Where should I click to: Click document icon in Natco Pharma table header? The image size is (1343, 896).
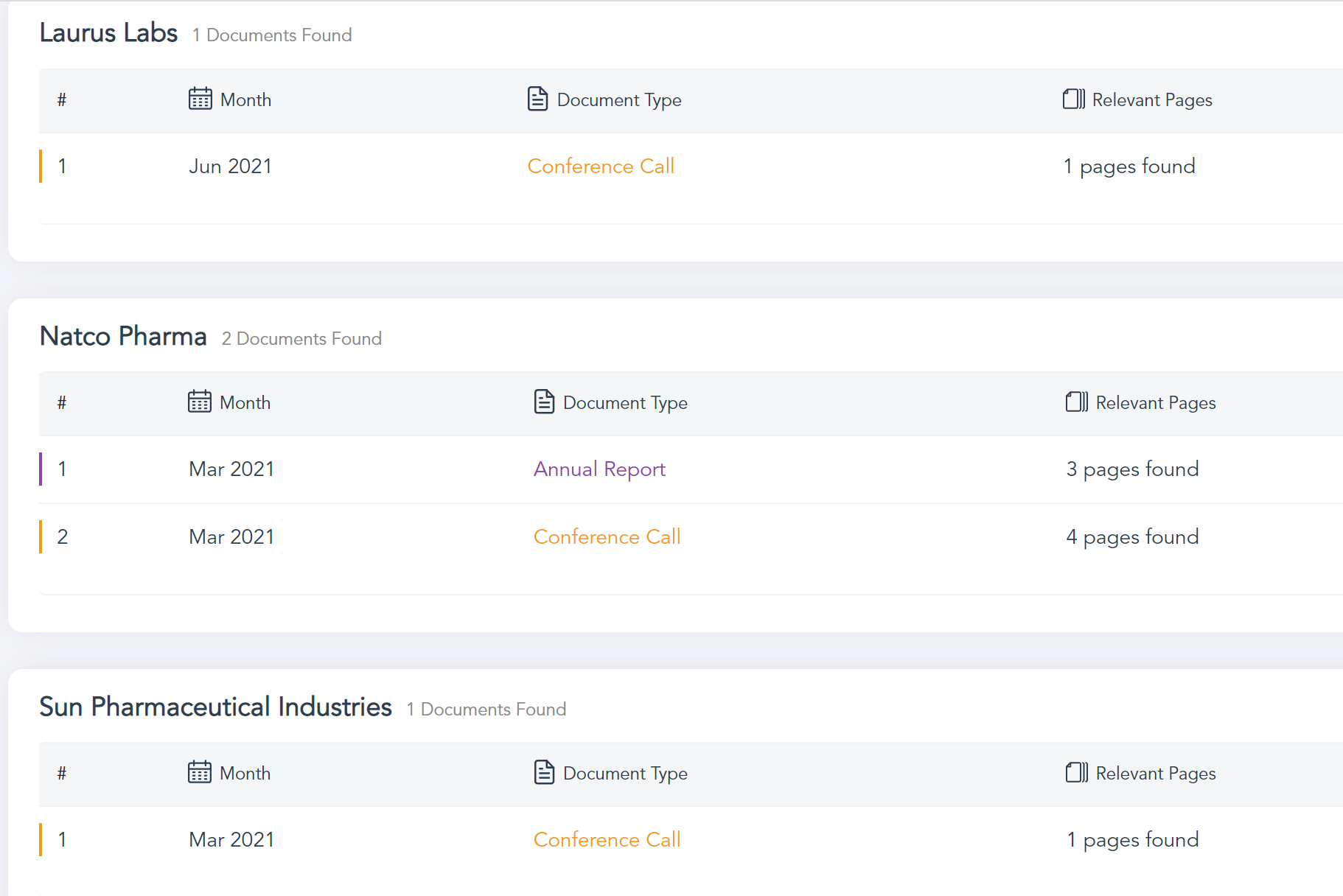point(544,402)
